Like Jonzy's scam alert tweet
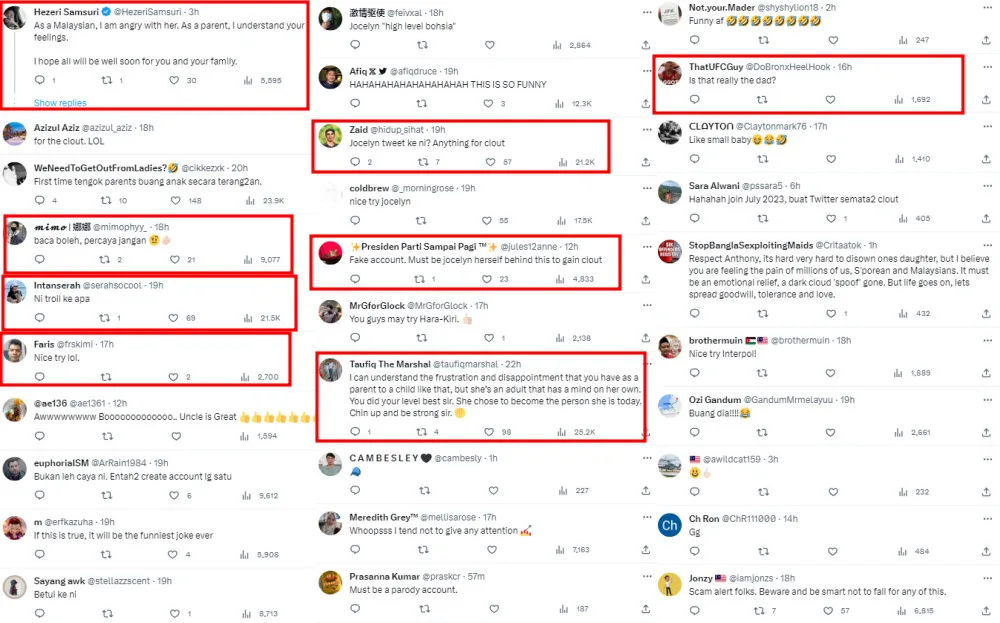This screenshot has width=1000, height=623. point(828,611)
